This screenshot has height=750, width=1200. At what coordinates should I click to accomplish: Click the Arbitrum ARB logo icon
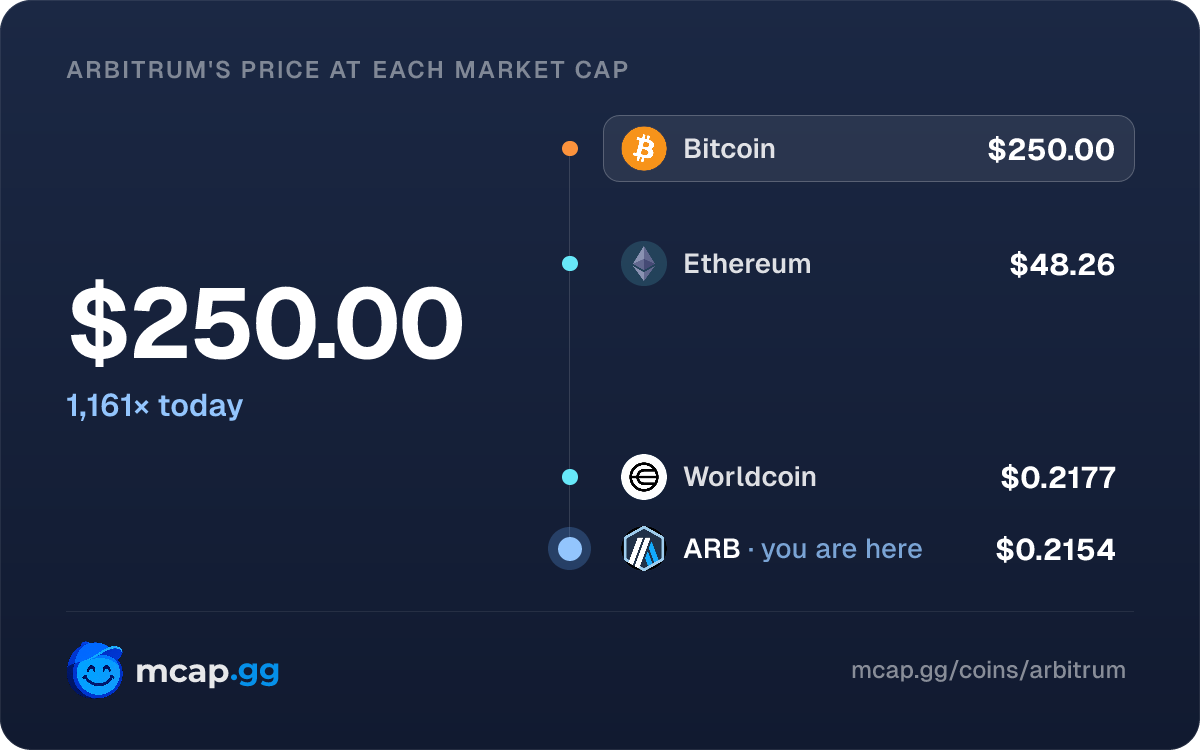coord(644,549)
